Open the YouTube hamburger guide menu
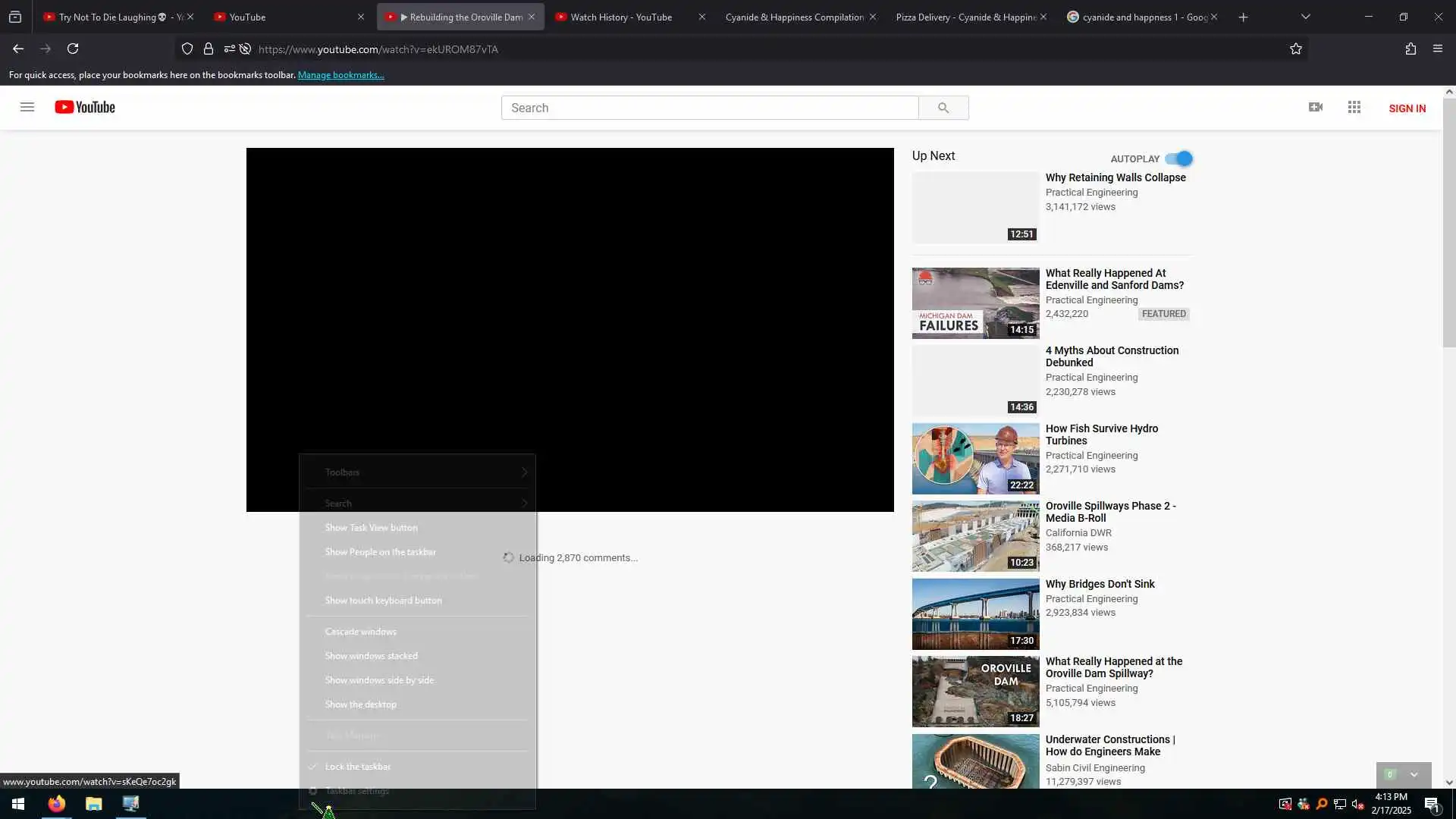 pos(27,107)
